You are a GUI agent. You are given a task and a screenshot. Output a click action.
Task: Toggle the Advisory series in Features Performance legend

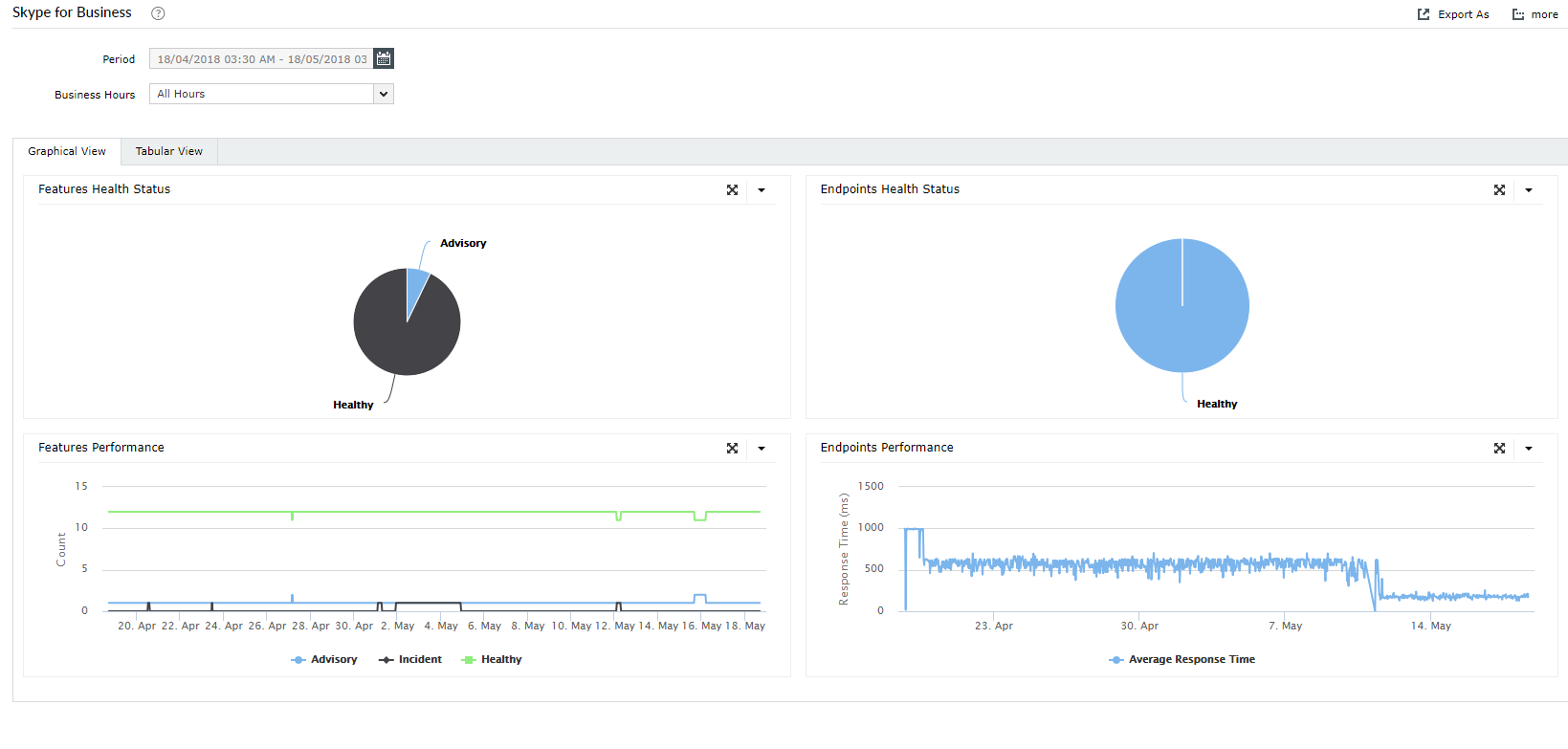[x=324, y=660]
